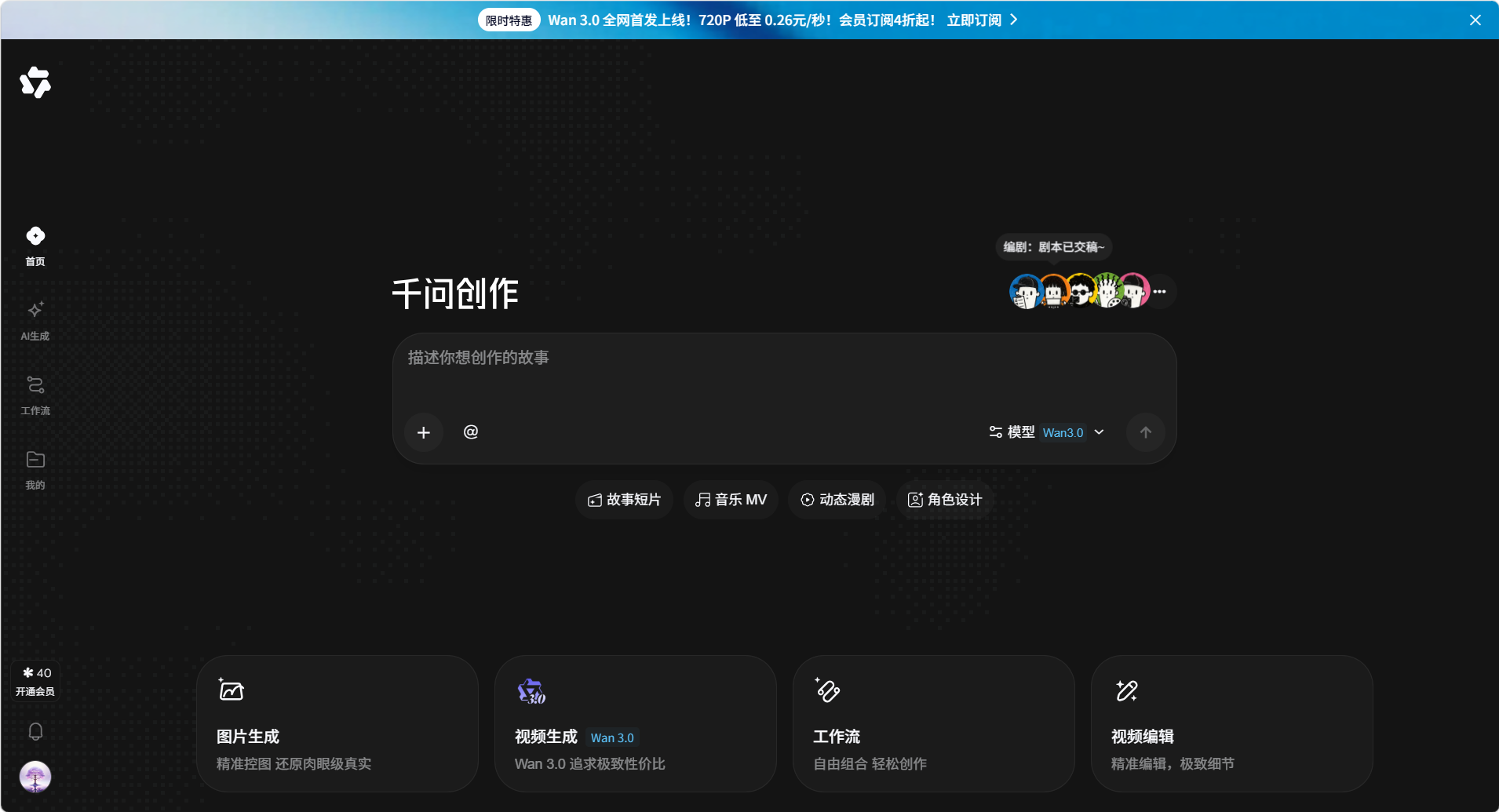Image resolution: width=1499 pixels, height=812 pixels.
Task: Click the yellow-circled agent avatar
Action: [1081, 291]
